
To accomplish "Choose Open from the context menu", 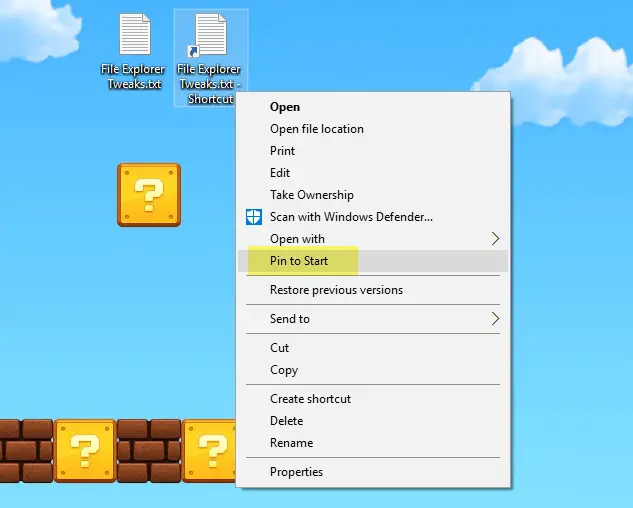I will tap(373, 107).
